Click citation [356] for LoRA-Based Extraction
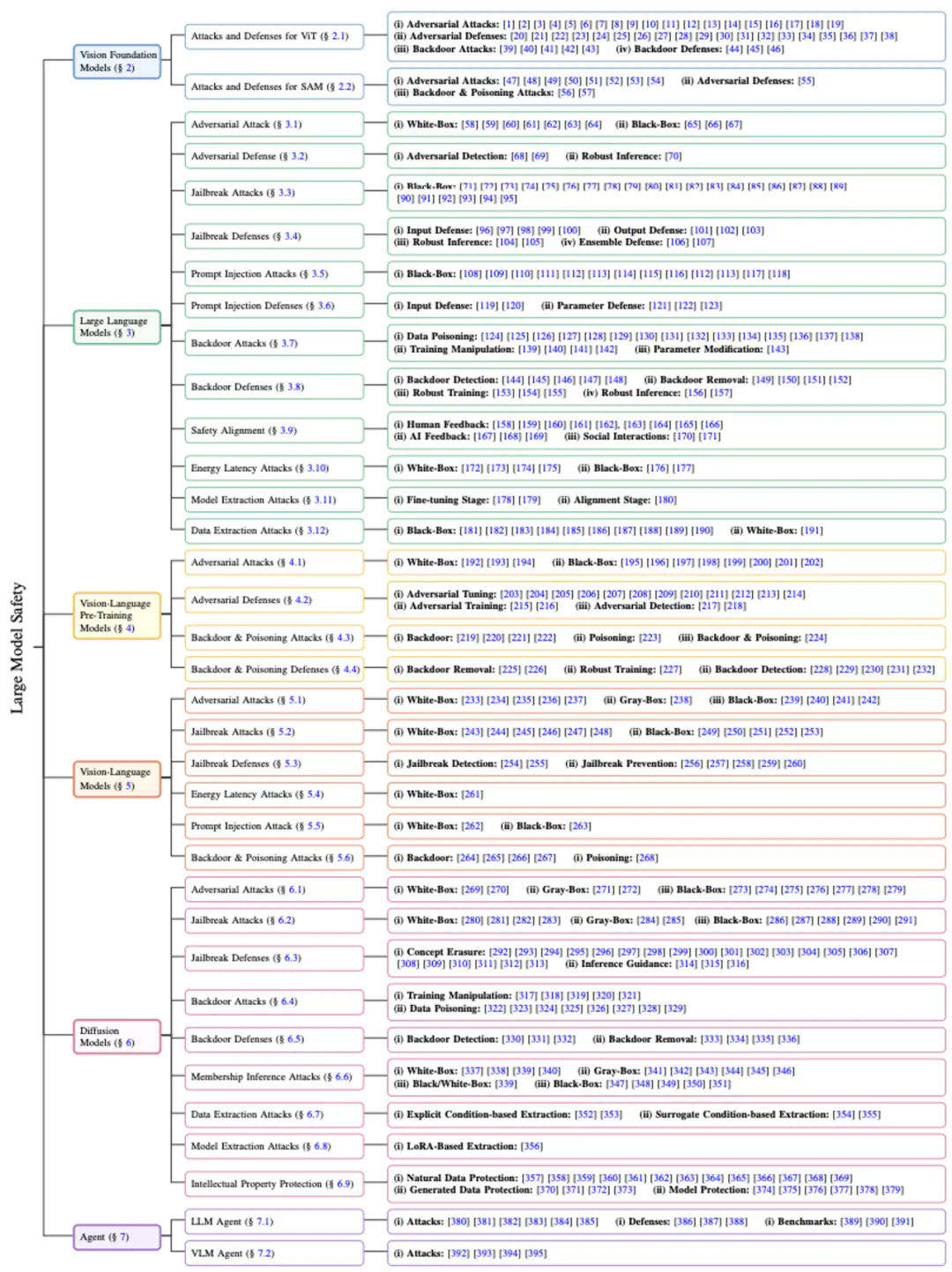 532,1146
